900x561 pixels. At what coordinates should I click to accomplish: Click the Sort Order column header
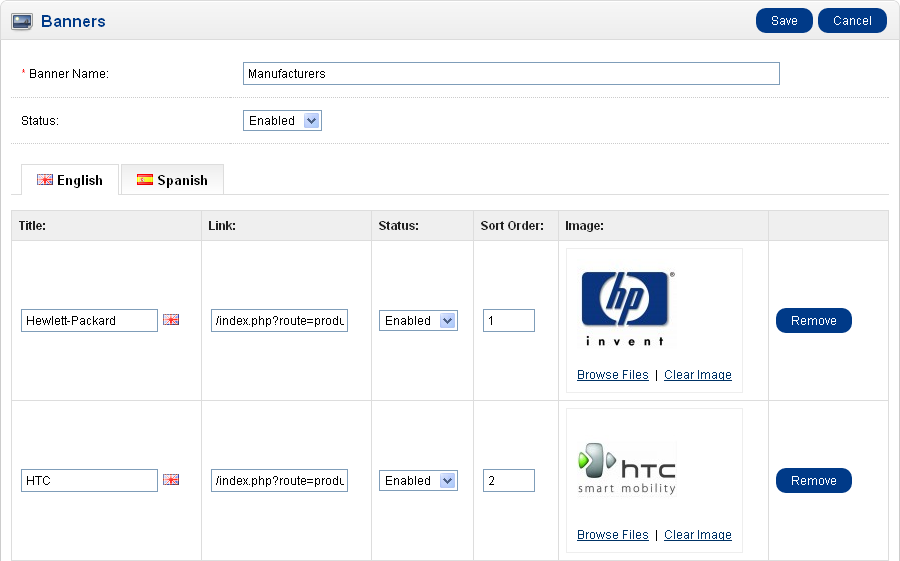coord(512,226)
